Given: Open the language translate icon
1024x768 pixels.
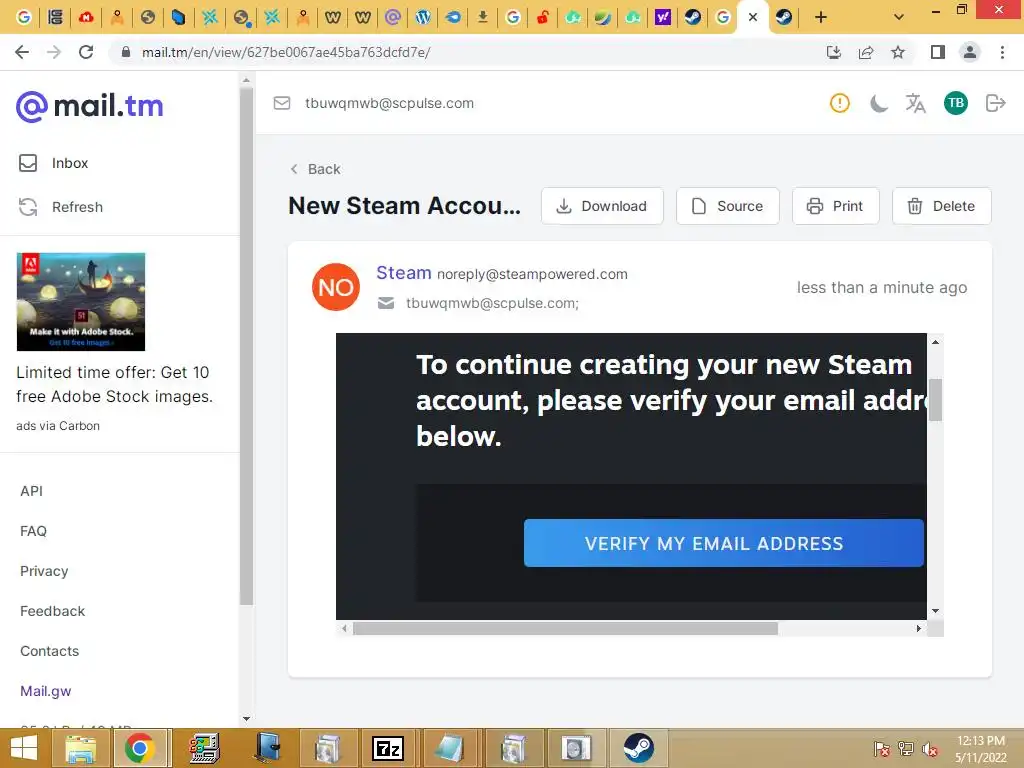Looking at the screenshot, I should 916,103.
